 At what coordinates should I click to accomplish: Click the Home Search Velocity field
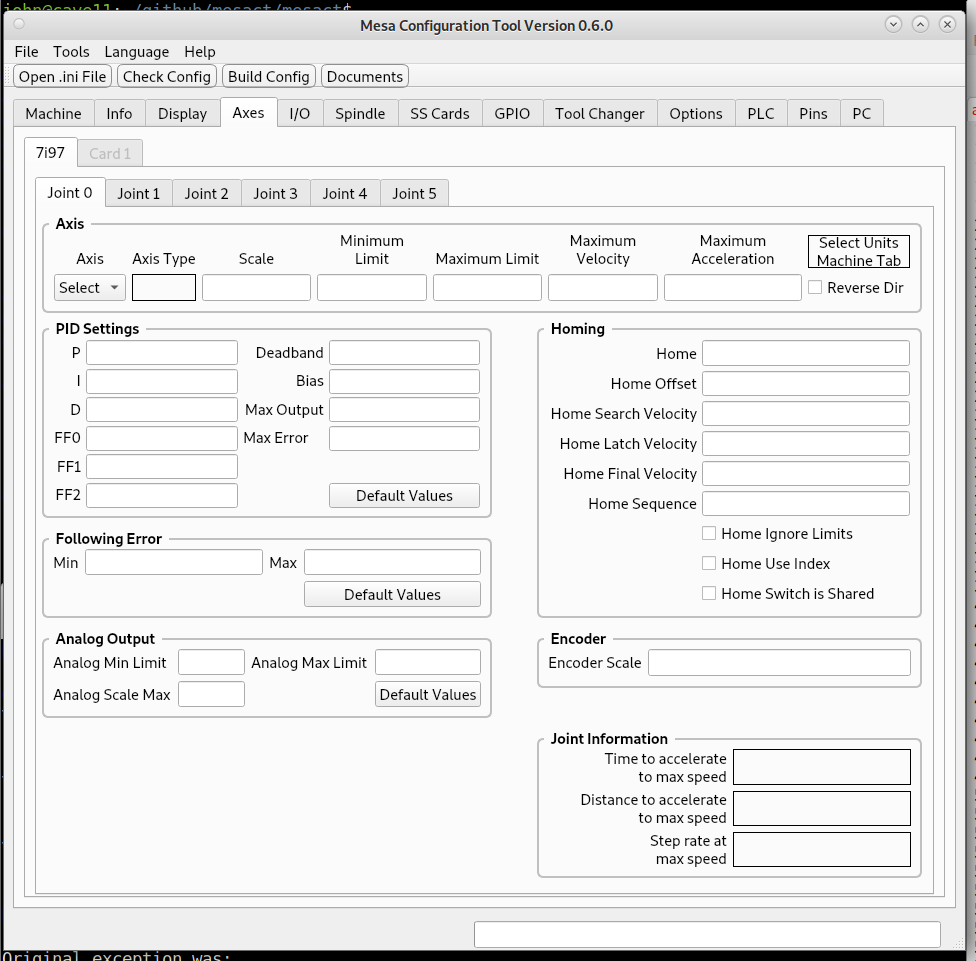(806, 413)
